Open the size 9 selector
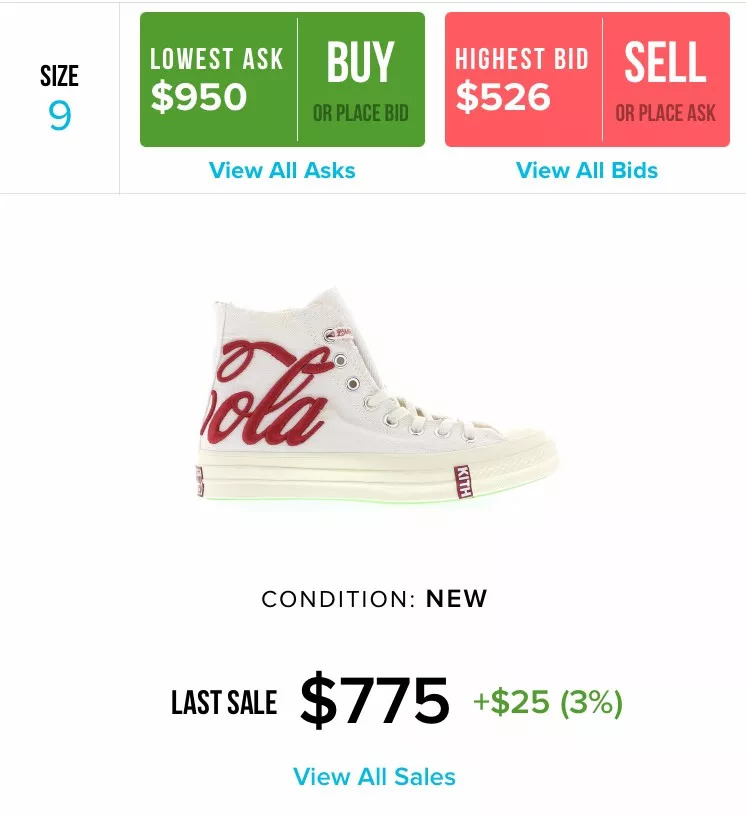 click(x=59, y=117)
